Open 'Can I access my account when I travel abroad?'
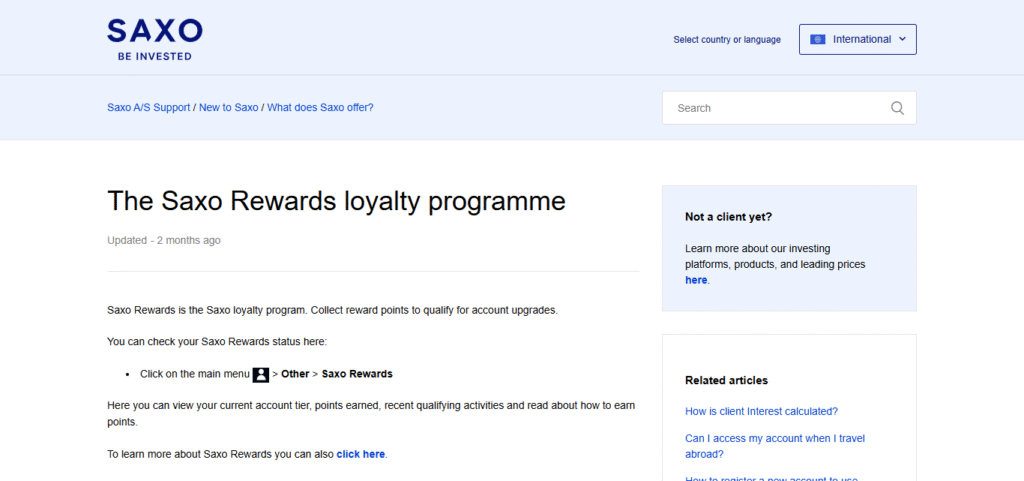 coord(775,446)
